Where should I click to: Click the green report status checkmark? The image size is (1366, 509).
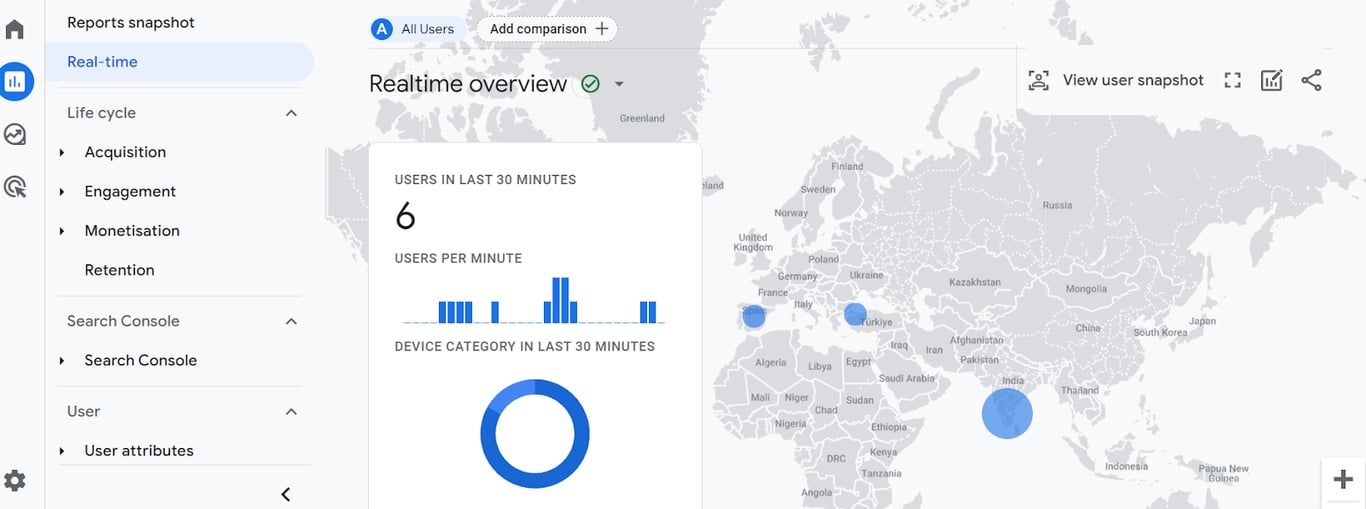[x=590, y=84]
